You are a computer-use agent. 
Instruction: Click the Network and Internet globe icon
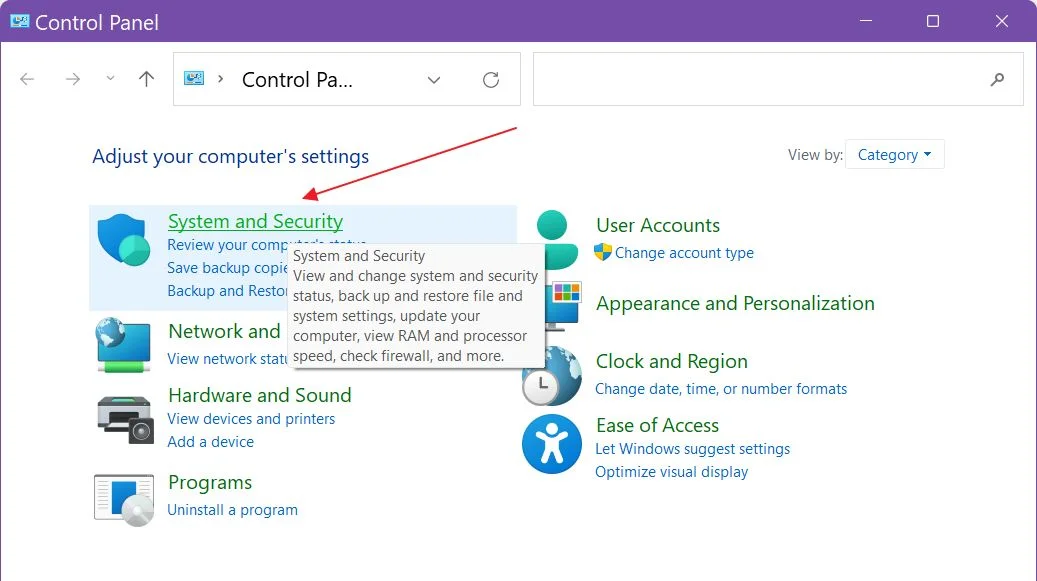pos(123,345)
